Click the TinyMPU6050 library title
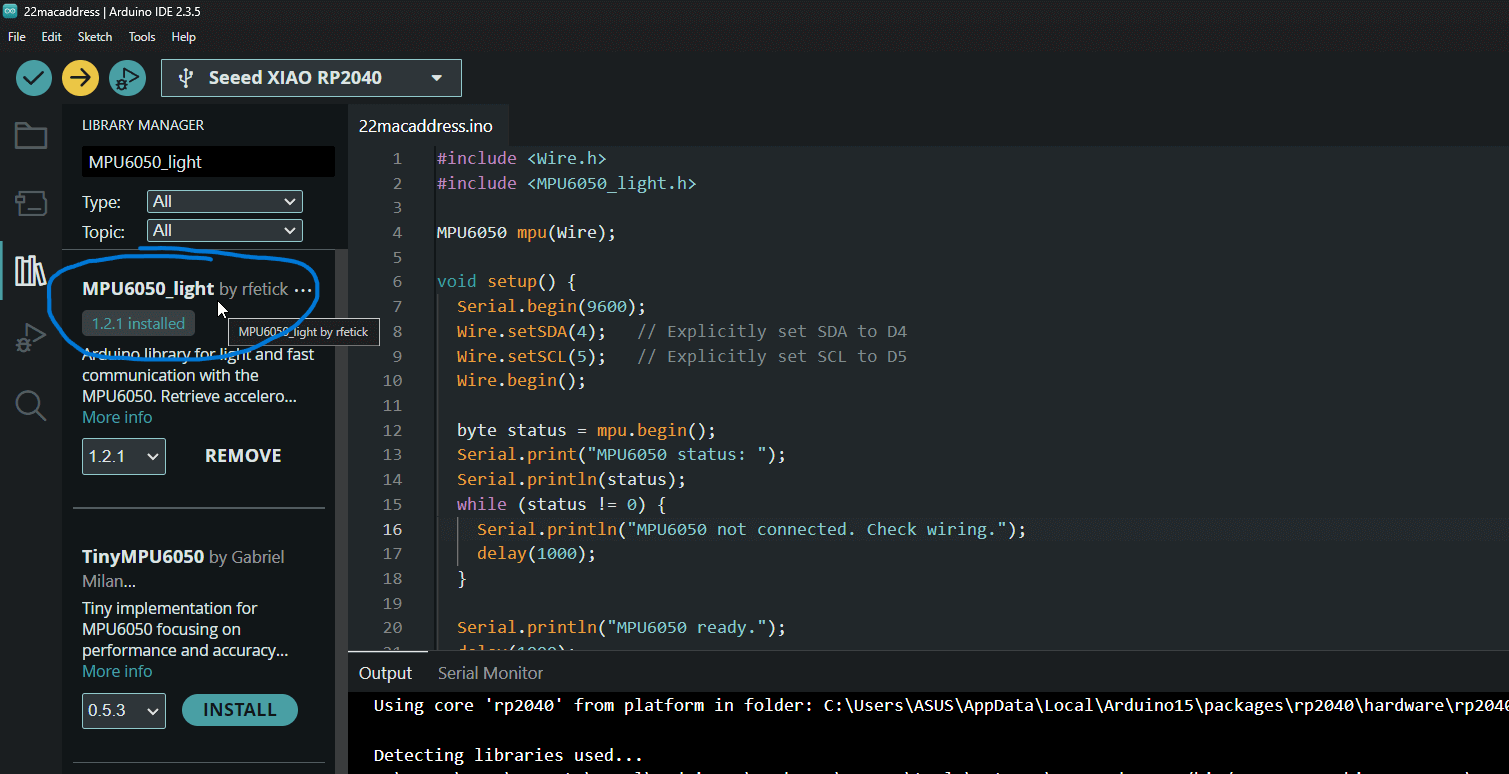1509x774 pixels. coord(143,556)
